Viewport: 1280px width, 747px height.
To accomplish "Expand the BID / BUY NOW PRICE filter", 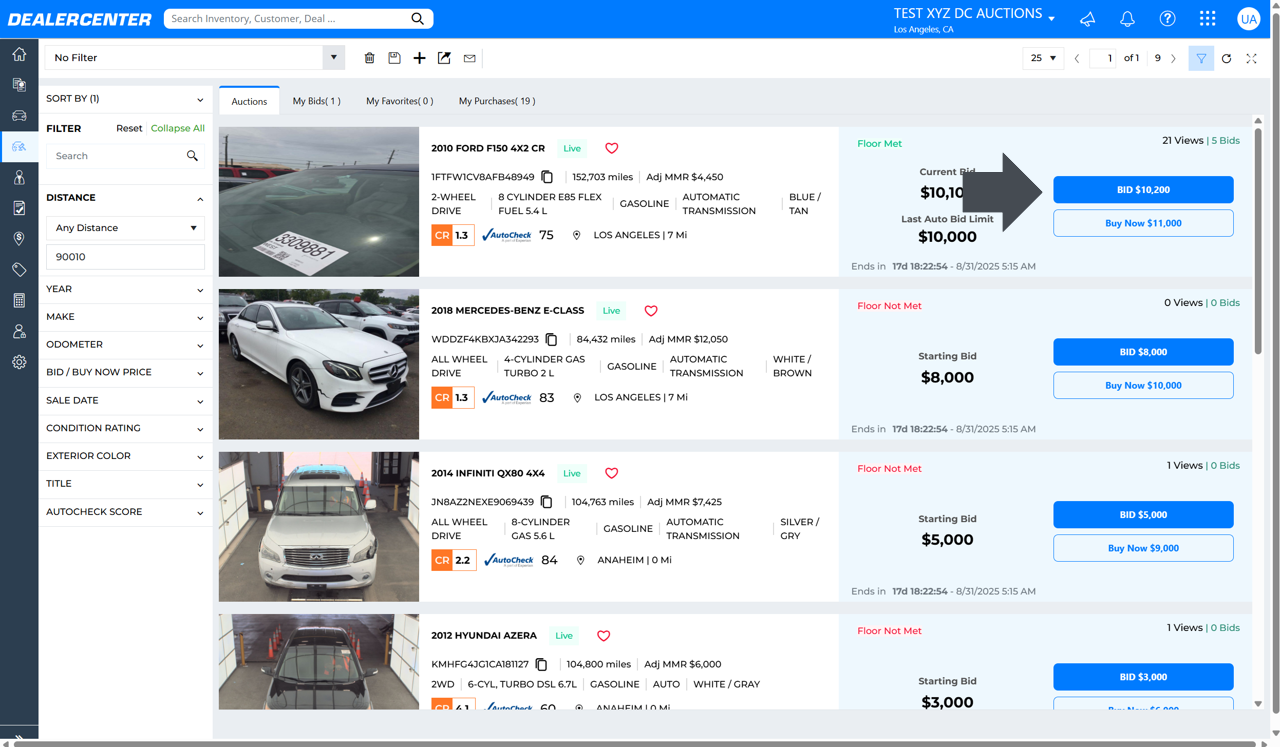I will point(125,372).
